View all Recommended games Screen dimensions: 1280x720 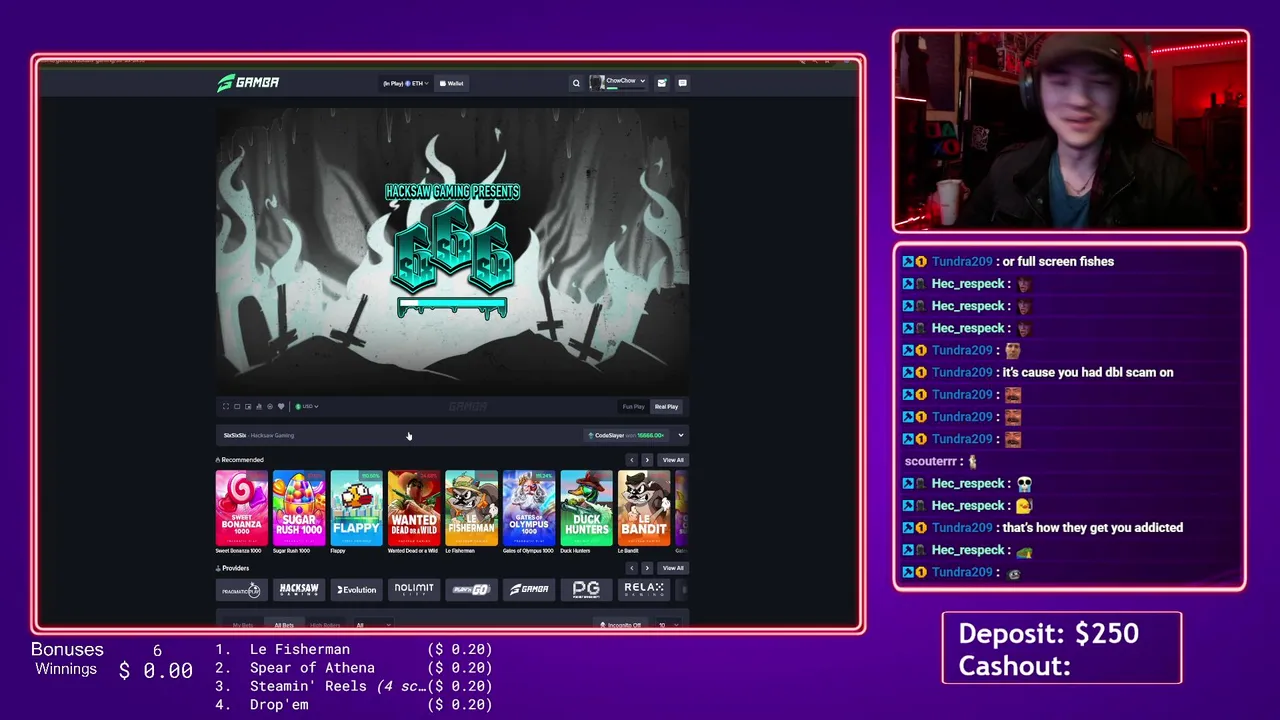coord(673,460)
